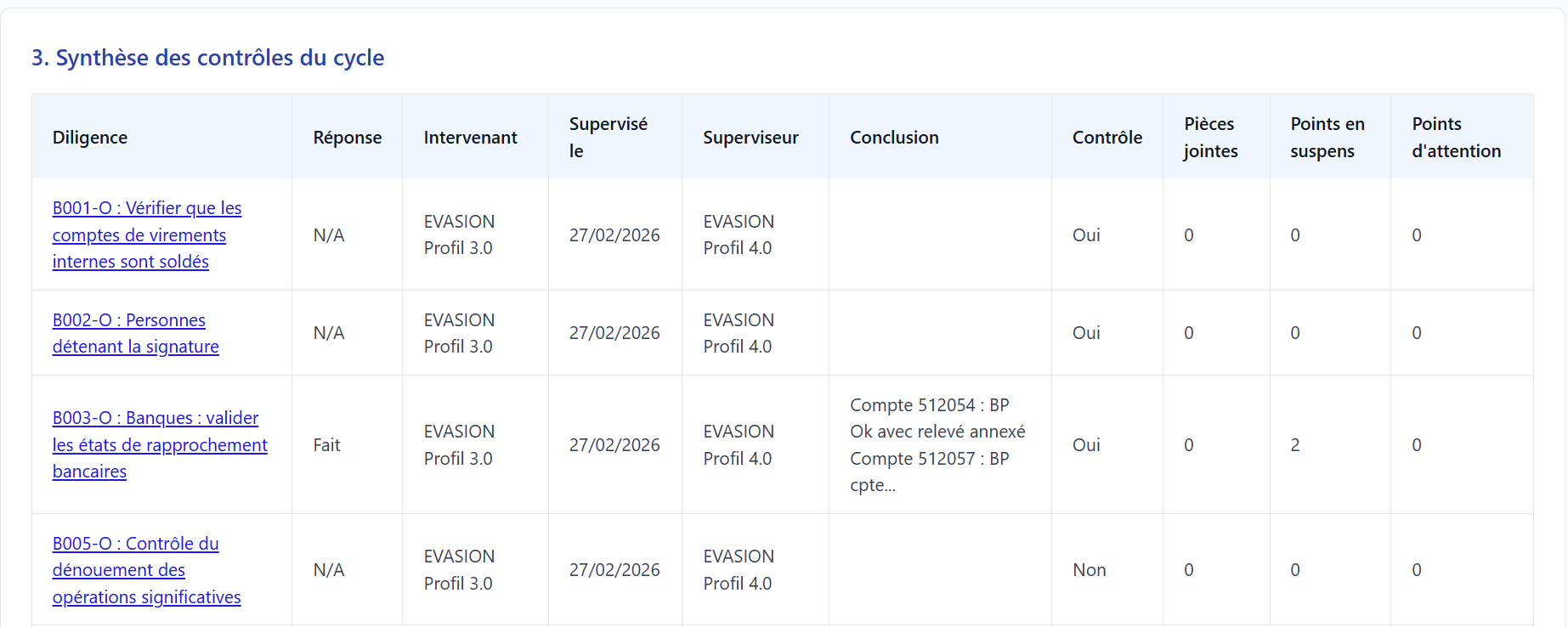Click the Pièces jointes column header

pos(1211,138)
